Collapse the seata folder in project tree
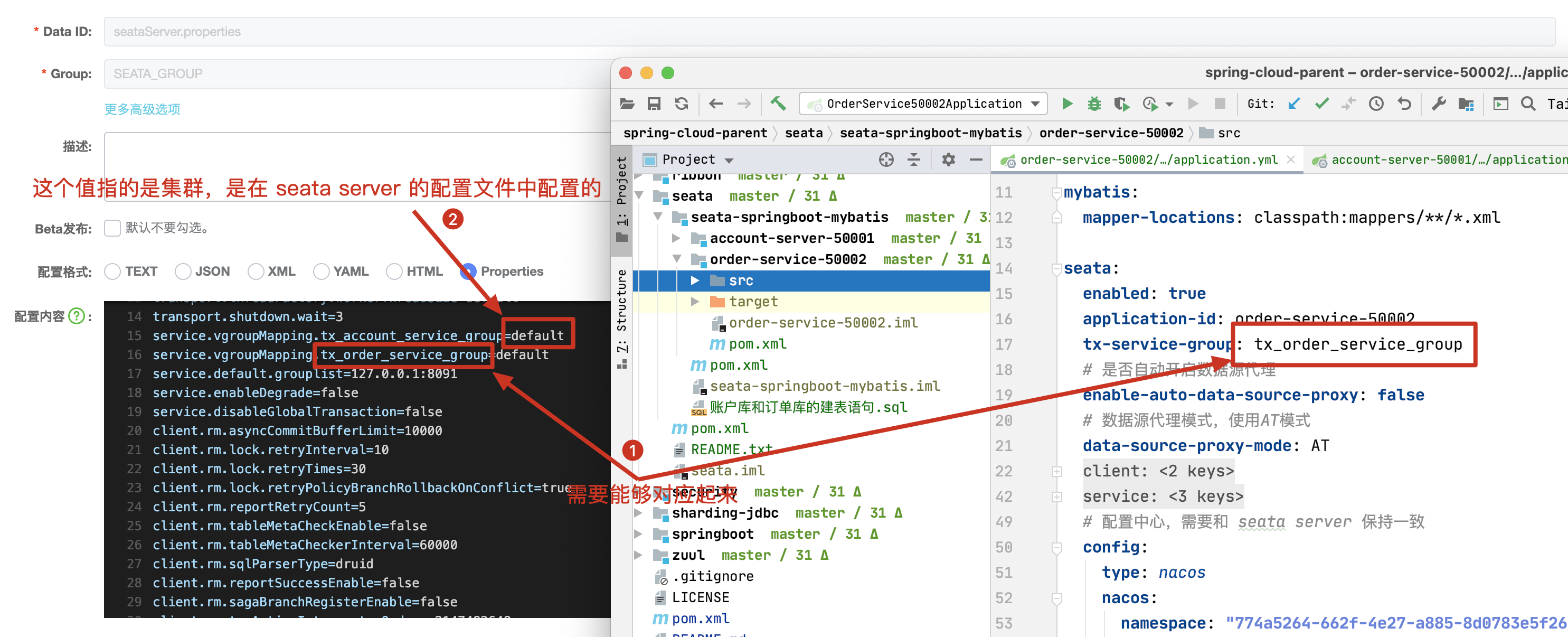This screenshot has height=637, width=1568. click(639, 196)
